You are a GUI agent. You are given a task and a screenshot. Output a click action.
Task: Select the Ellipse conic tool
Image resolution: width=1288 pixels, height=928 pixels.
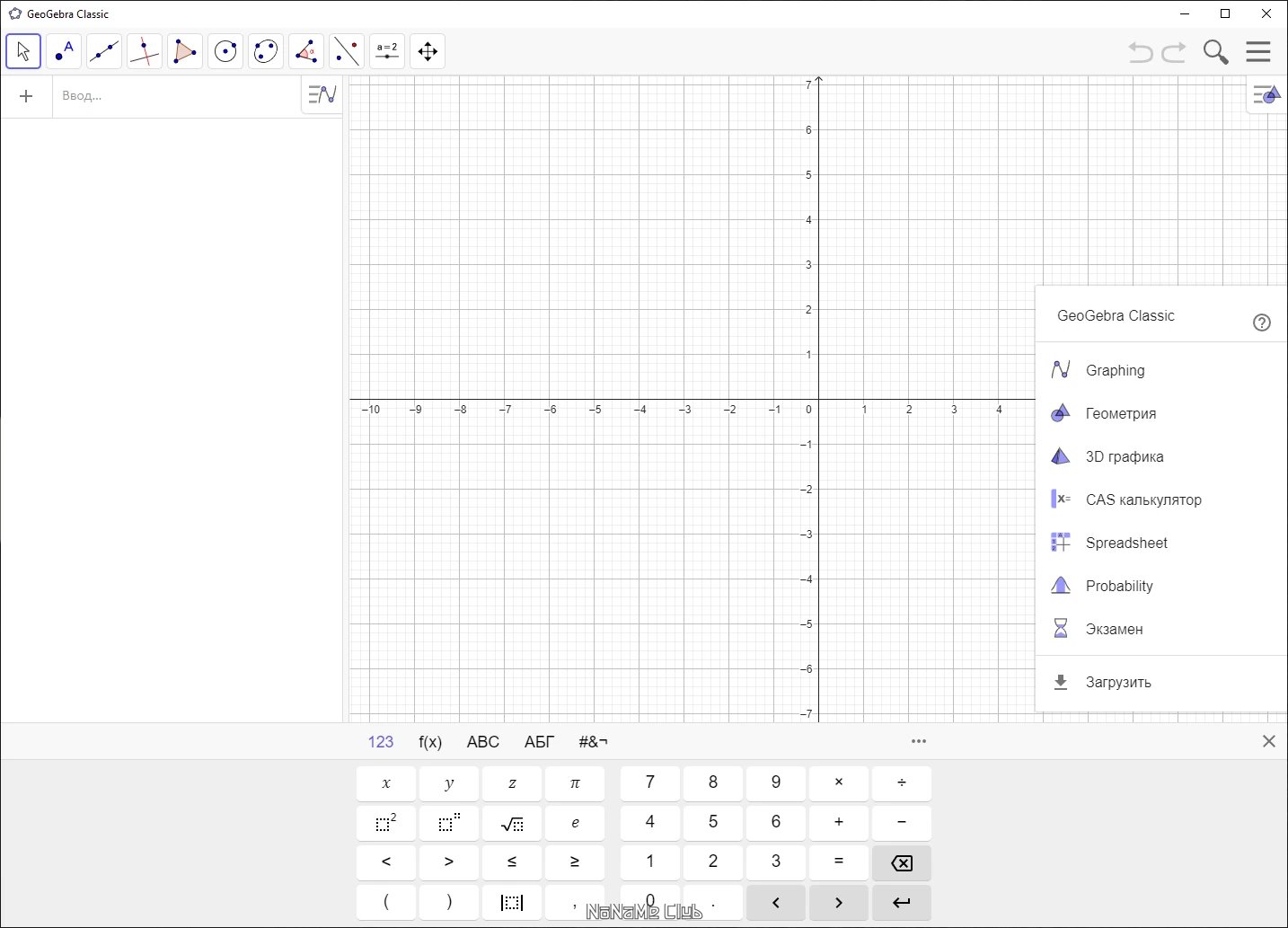pos(266,51)
